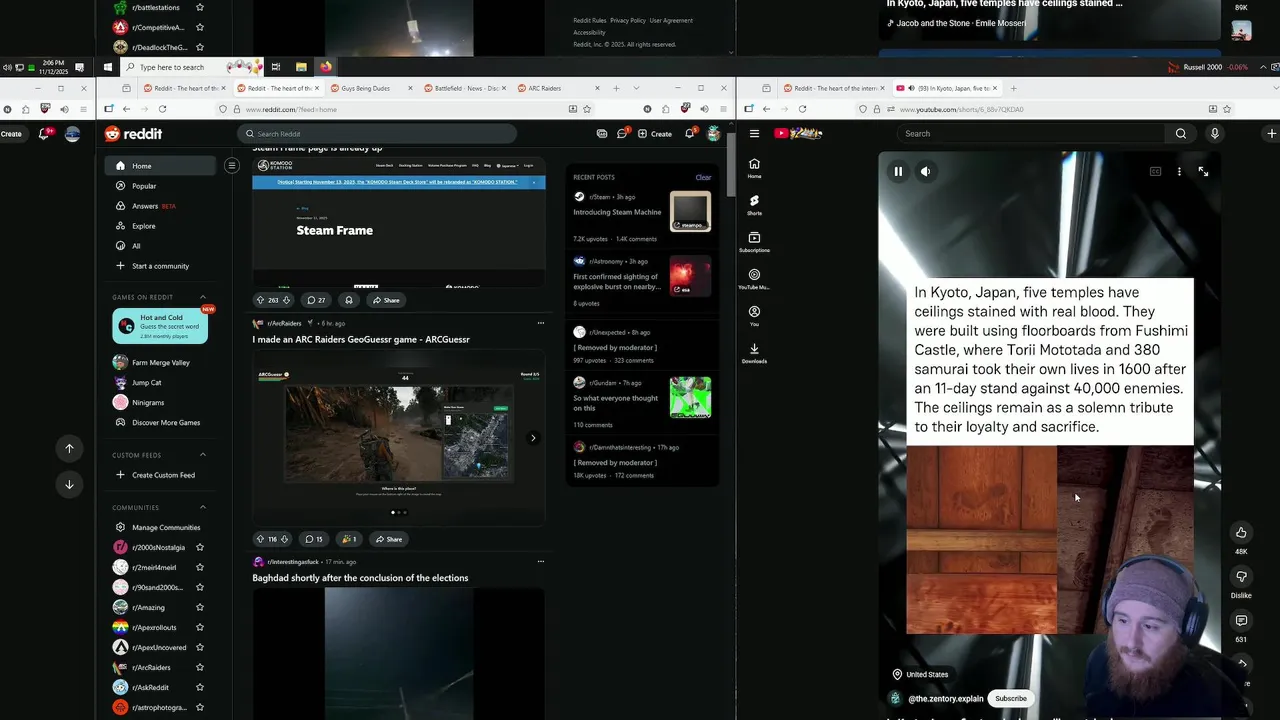Enter fullscreen on the YouTube short
Image resolution: width=1280 pixels, height=720 pixels.
pyautogui.click(x=1203, y=172)
